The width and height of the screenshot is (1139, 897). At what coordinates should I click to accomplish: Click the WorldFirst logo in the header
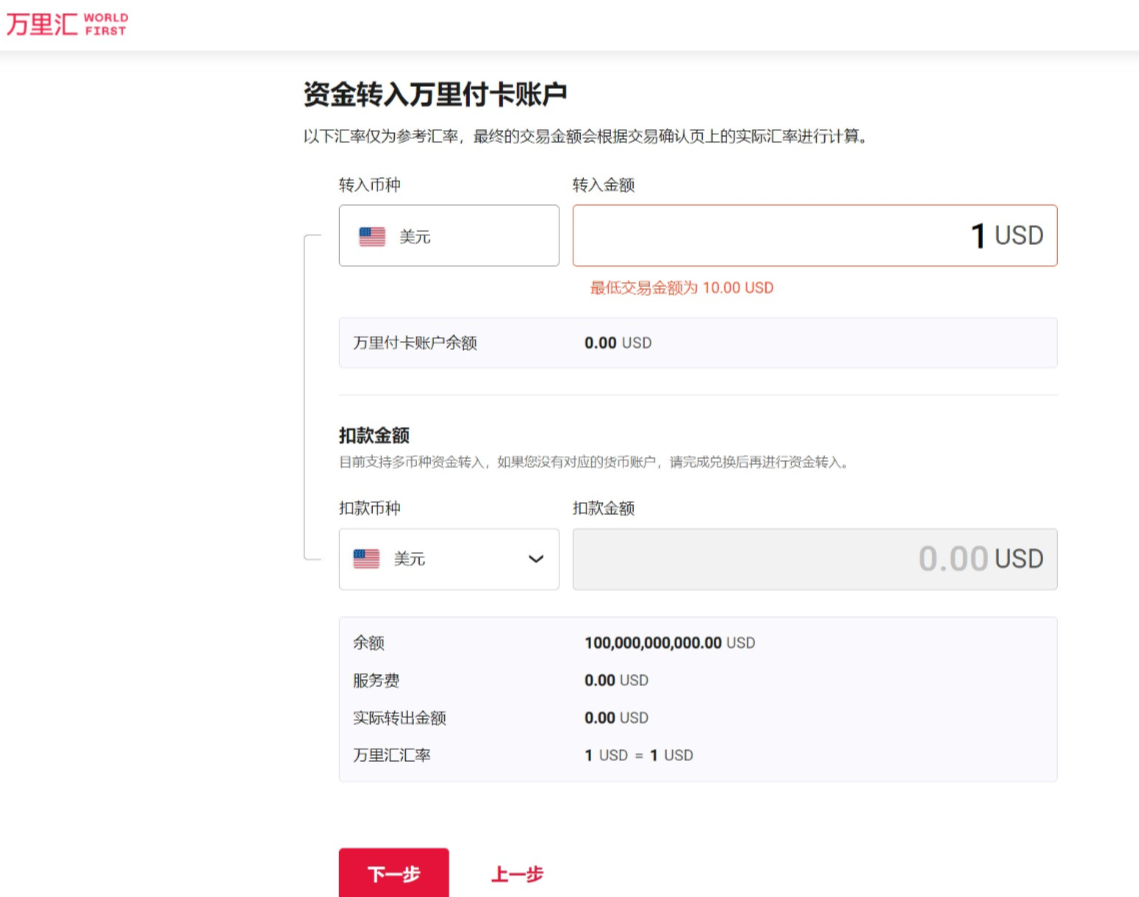tap(67, 24)
